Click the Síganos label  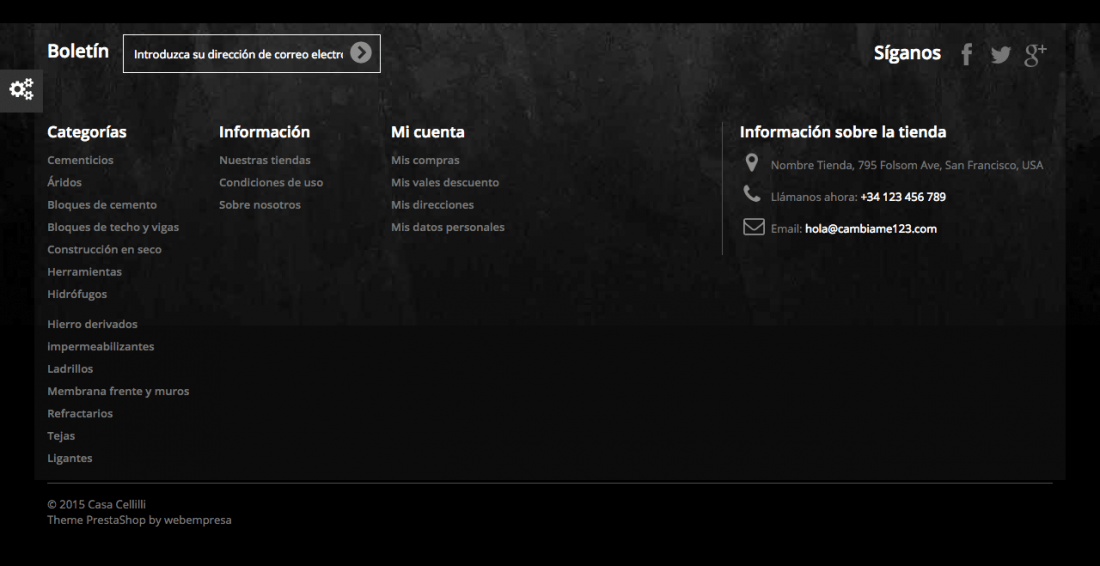click(x=907, y=53)
